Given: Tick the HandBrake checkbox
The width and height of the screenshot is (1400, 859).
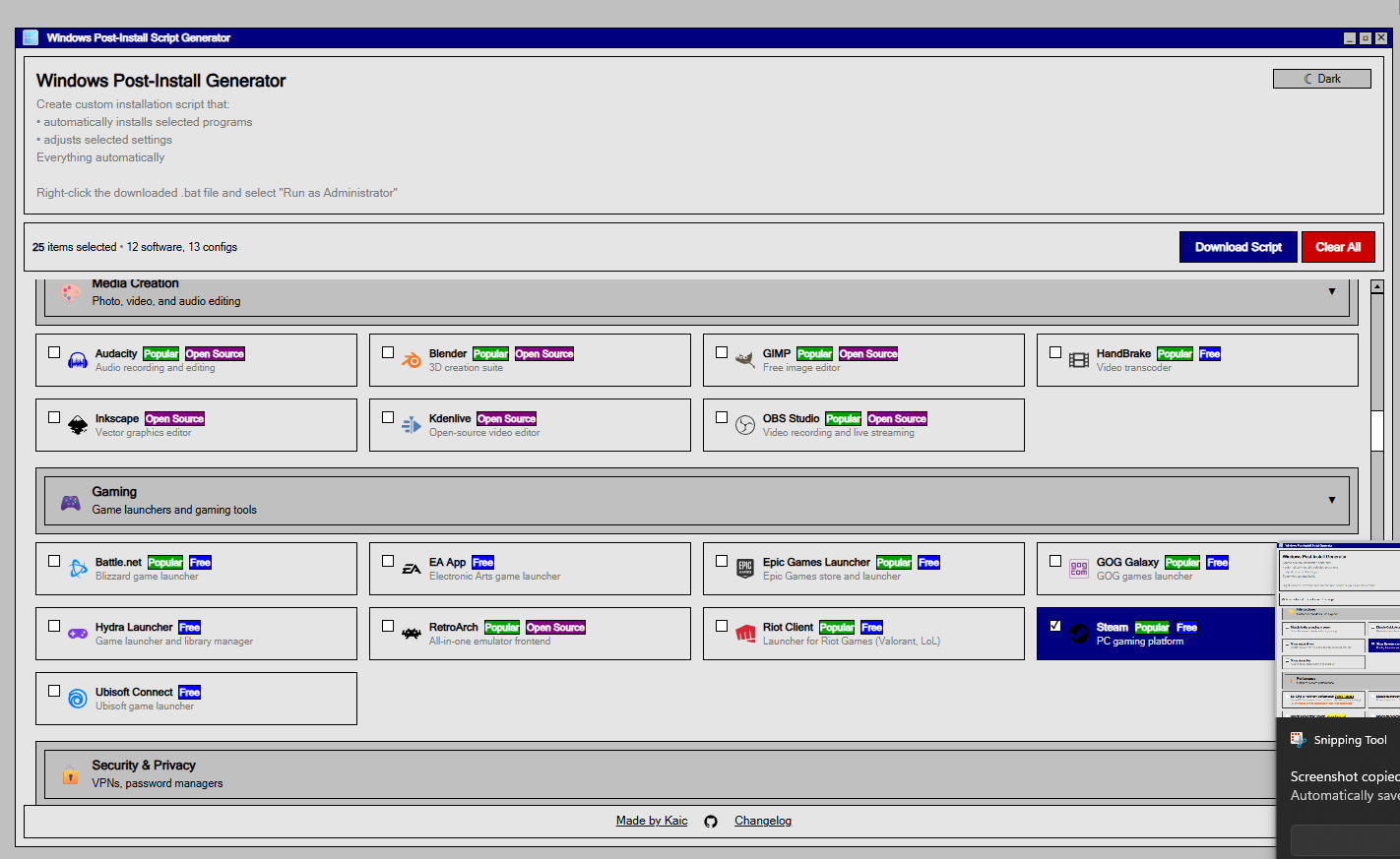Looking at the screenshot, I should [1055, 352].
